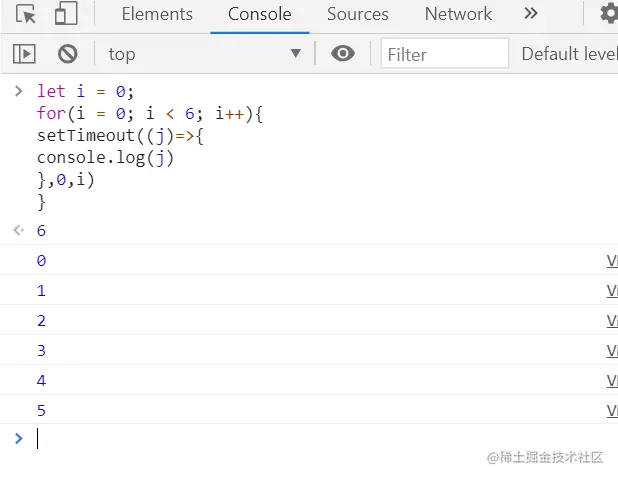618x479 pixels.
Task: Click the entered 'let i = 0;' code line
Action: 85,92
